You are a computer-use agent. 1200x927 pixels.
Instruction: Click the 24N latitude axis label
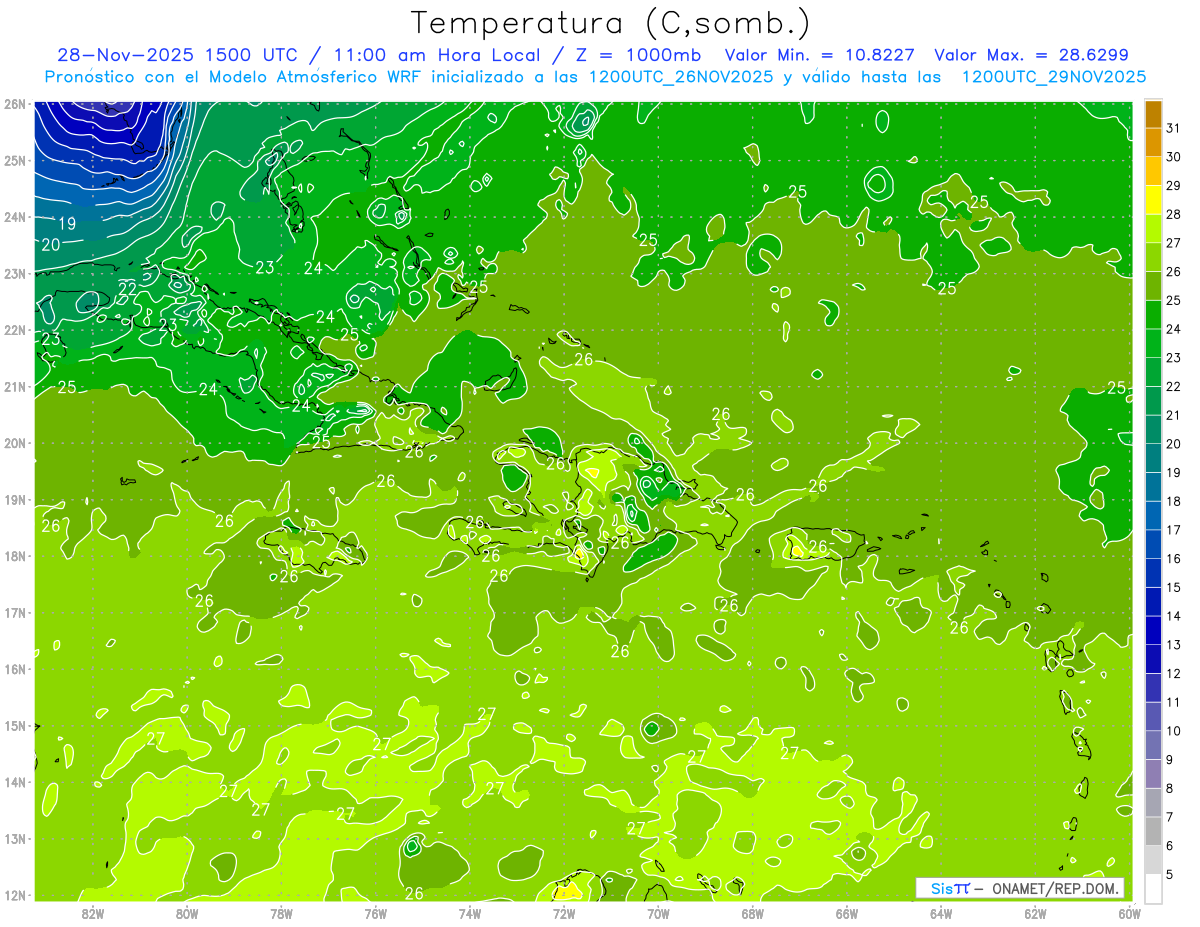pos(15,217)
